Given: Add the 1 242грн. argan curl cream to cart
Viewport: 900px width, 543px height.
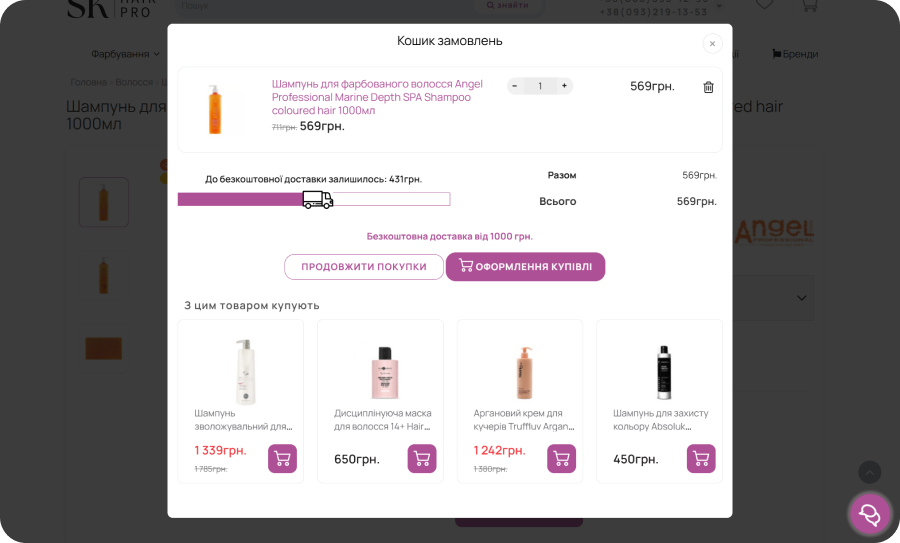Looking at the screenshot, I should (561, 459).
